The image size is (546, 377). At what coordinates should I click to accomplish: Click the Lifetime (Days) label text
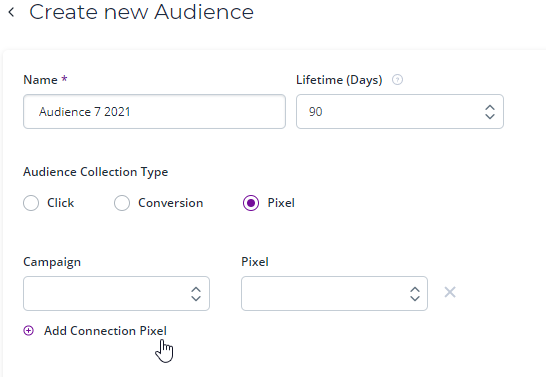(339, 80)
